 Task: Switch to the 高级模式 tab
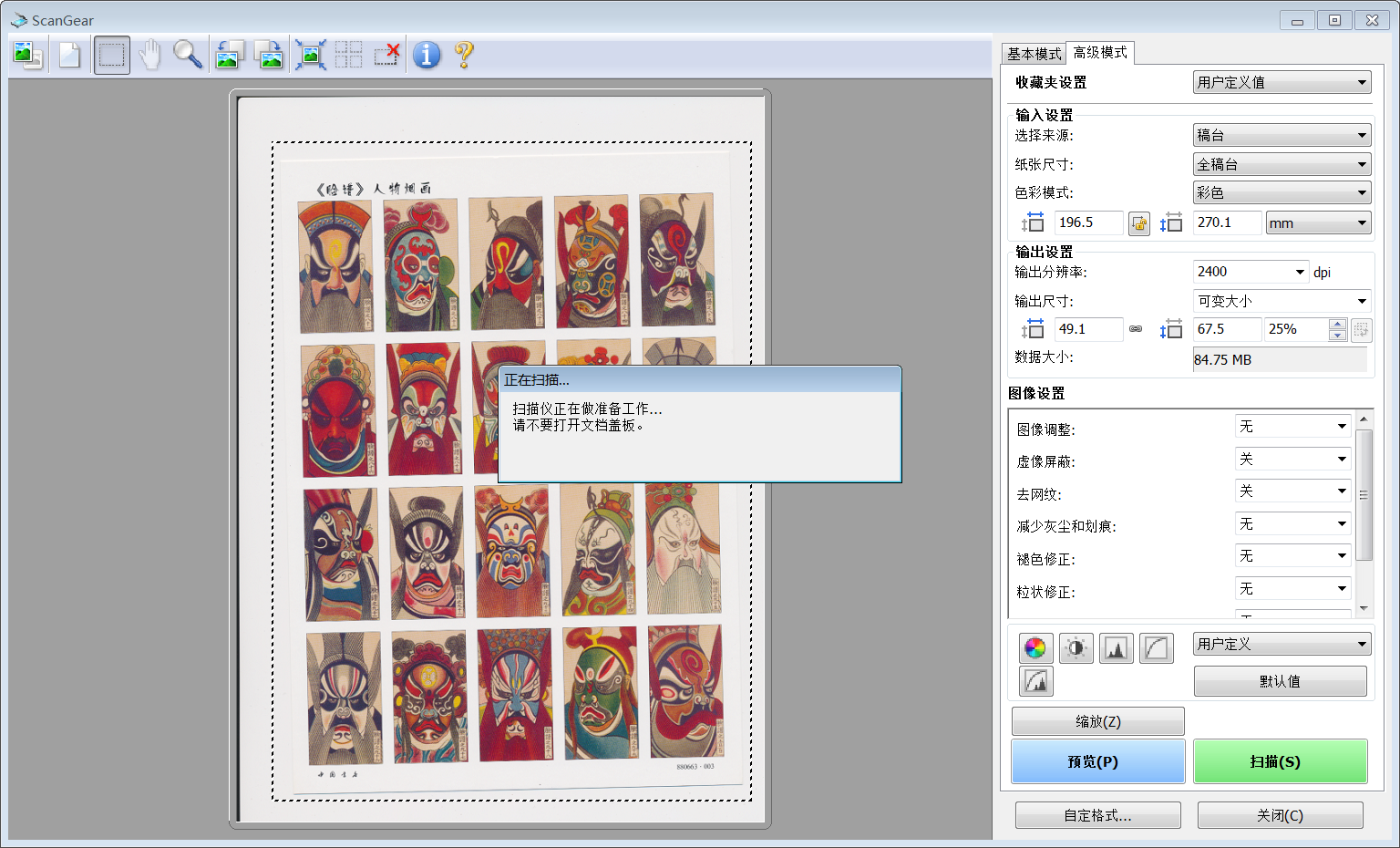1100,53
